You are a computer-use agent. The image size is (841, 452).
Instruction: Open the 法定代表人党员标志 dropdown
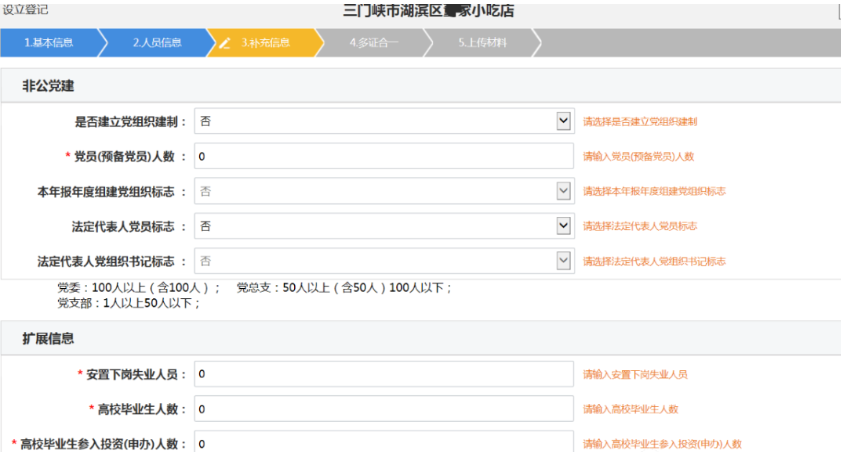pos(384,226)
